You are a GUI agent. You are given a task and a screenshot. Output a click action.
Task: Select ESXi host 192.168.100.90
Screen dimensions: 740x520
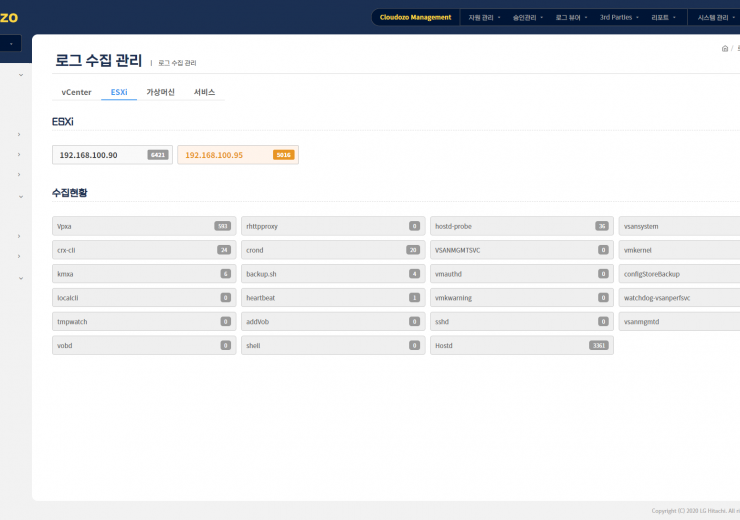point(100,155)
